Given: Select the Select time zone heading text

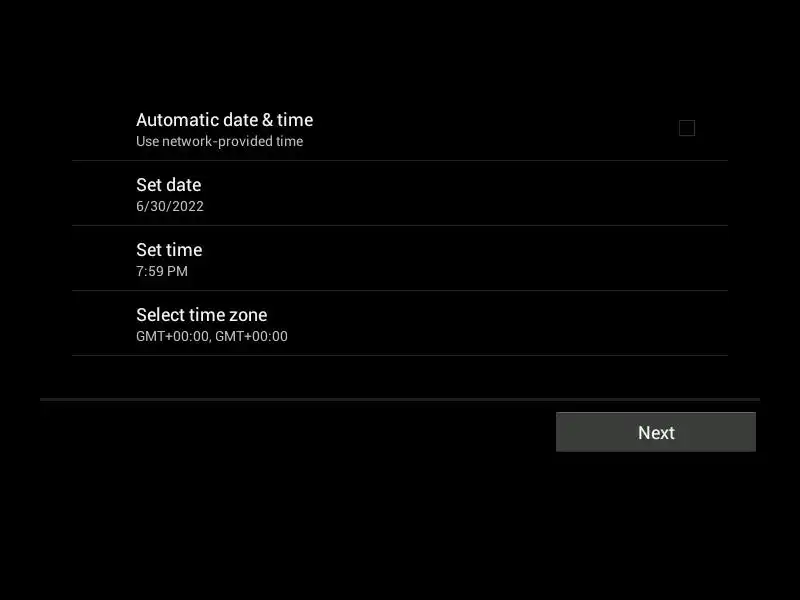Looking at the screenshot, I should click(202, 315).
